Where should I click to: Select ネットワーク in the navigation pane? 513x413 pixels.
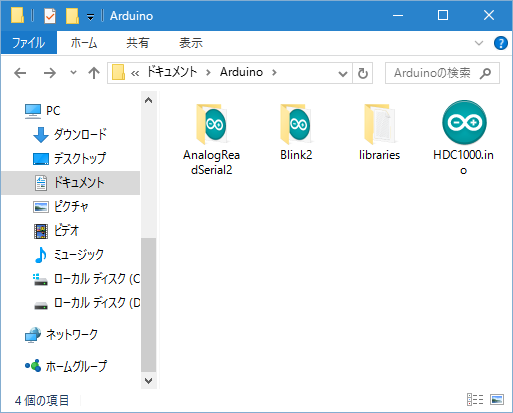[61, 335]
